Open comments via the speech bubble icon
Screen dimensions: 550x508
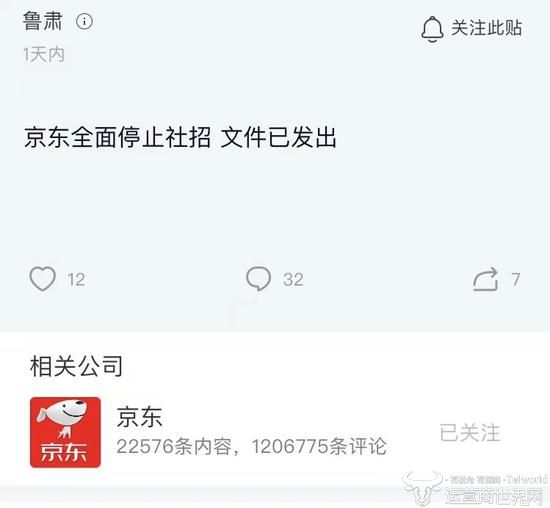tap(259, 279)
